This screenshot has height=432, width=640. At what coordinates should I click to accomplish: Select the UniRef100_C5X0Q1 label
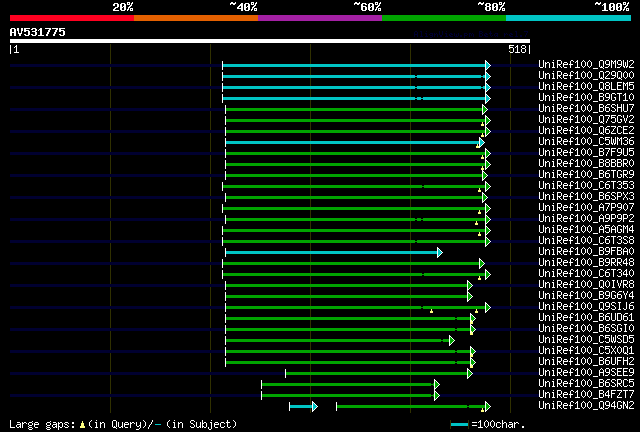[x=586, y=351]
